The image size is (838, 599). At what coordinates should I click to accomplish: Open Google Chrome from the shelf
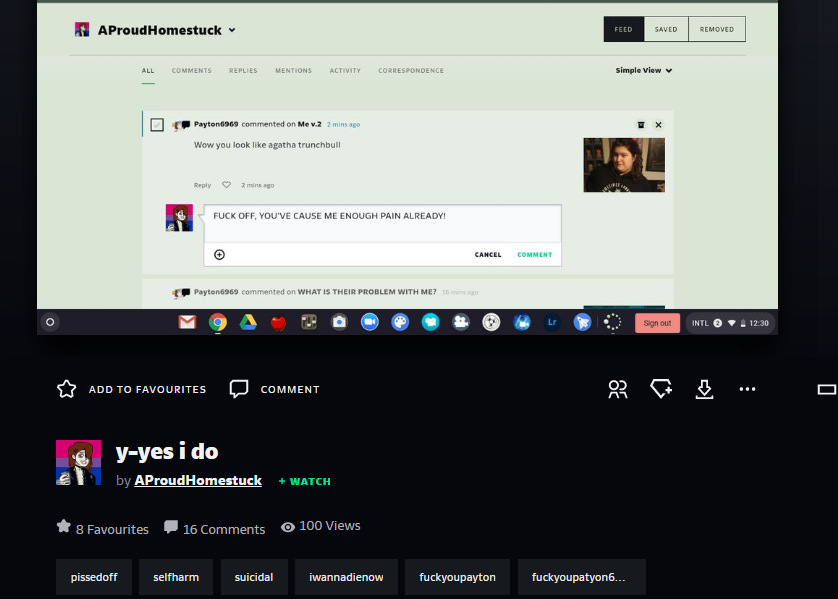pyautogui.click(x=218, y=322)
